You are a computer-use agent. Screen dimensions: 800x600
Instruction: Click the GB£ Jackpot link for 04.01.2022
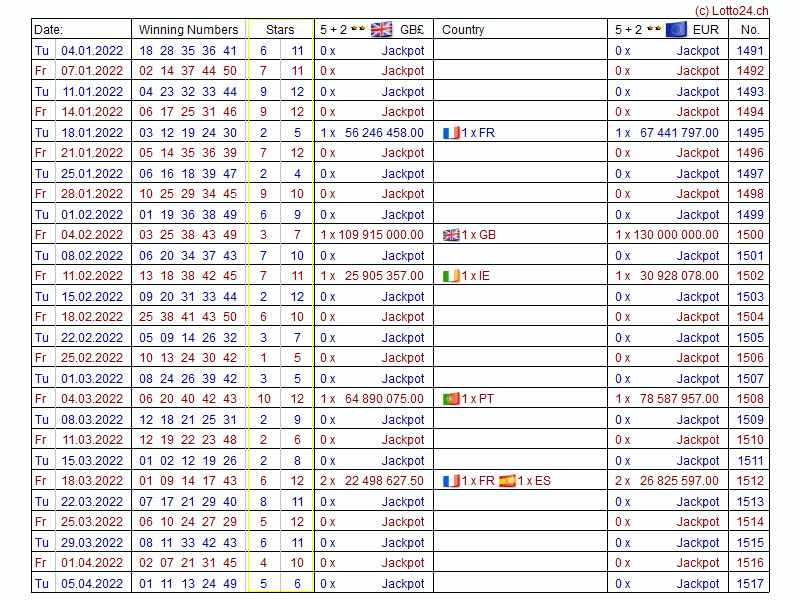coord(403,51)
